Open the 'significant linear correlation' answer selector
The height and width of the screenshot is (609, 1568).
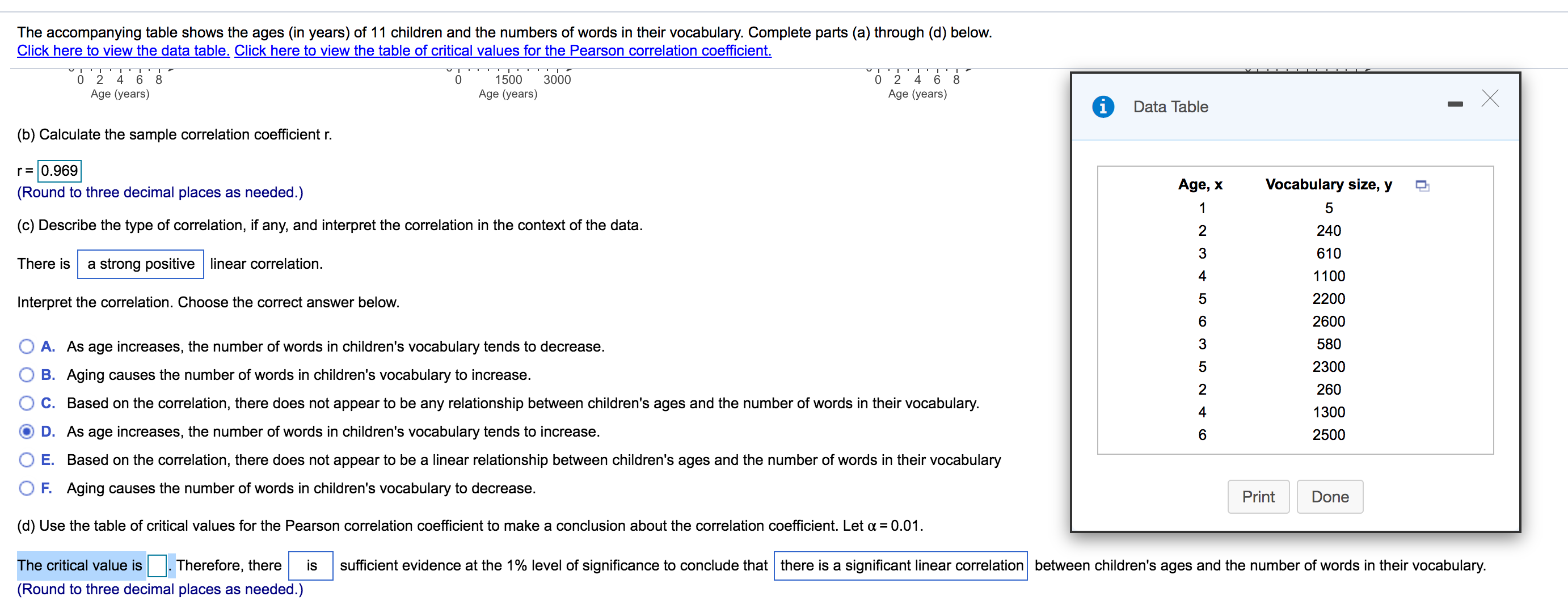coord(900,565)
